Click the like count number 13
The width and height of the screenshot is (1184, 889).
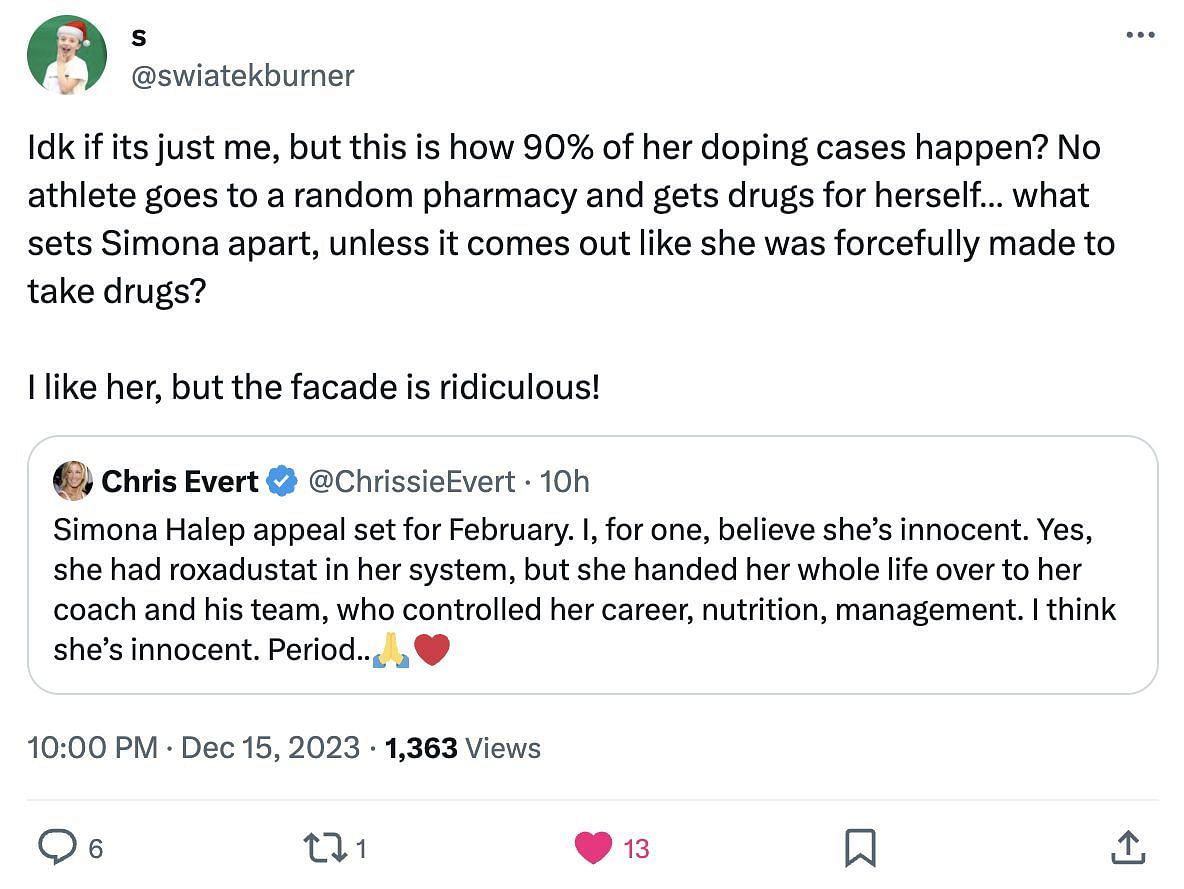(x=636, y=849)
